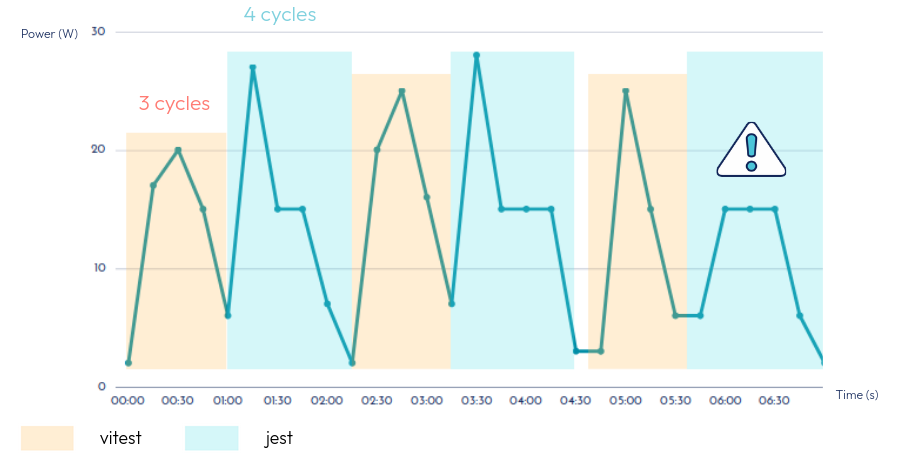Click the 25 W peak point near 05:00

point(625,91)
